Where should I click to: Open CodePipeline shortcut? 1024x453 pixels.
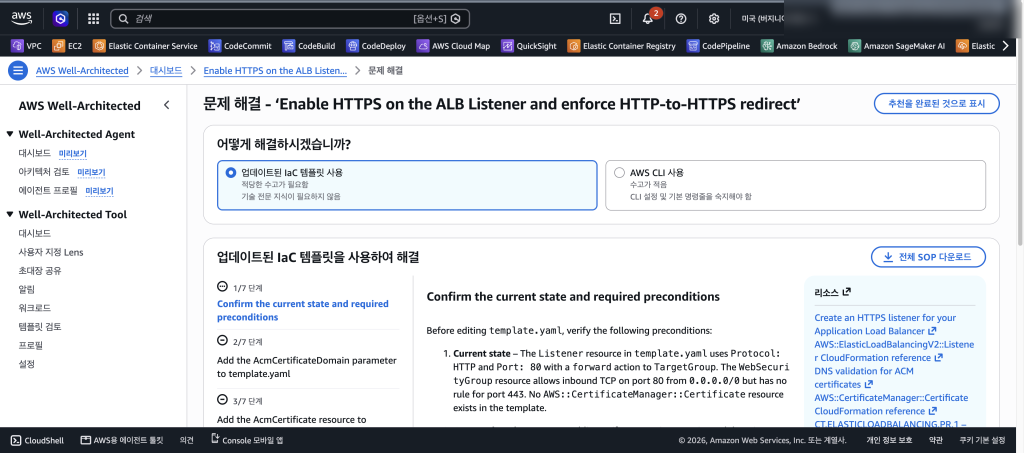(718, 46)
